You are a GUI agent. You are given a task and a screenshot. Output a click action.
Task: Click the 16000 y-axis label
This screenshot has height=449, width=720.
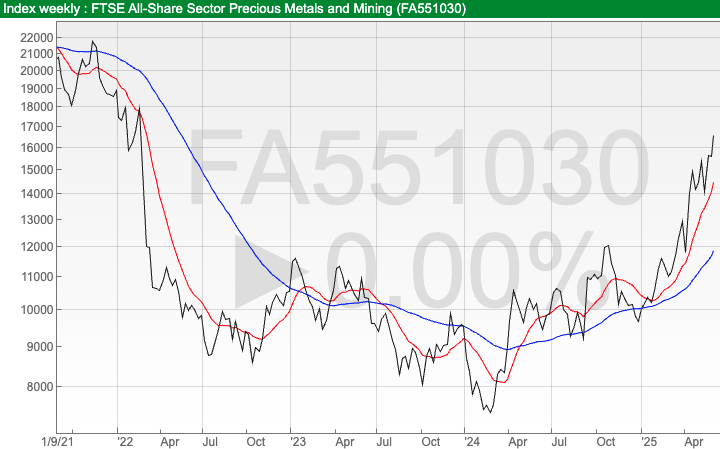pos(37,148)
